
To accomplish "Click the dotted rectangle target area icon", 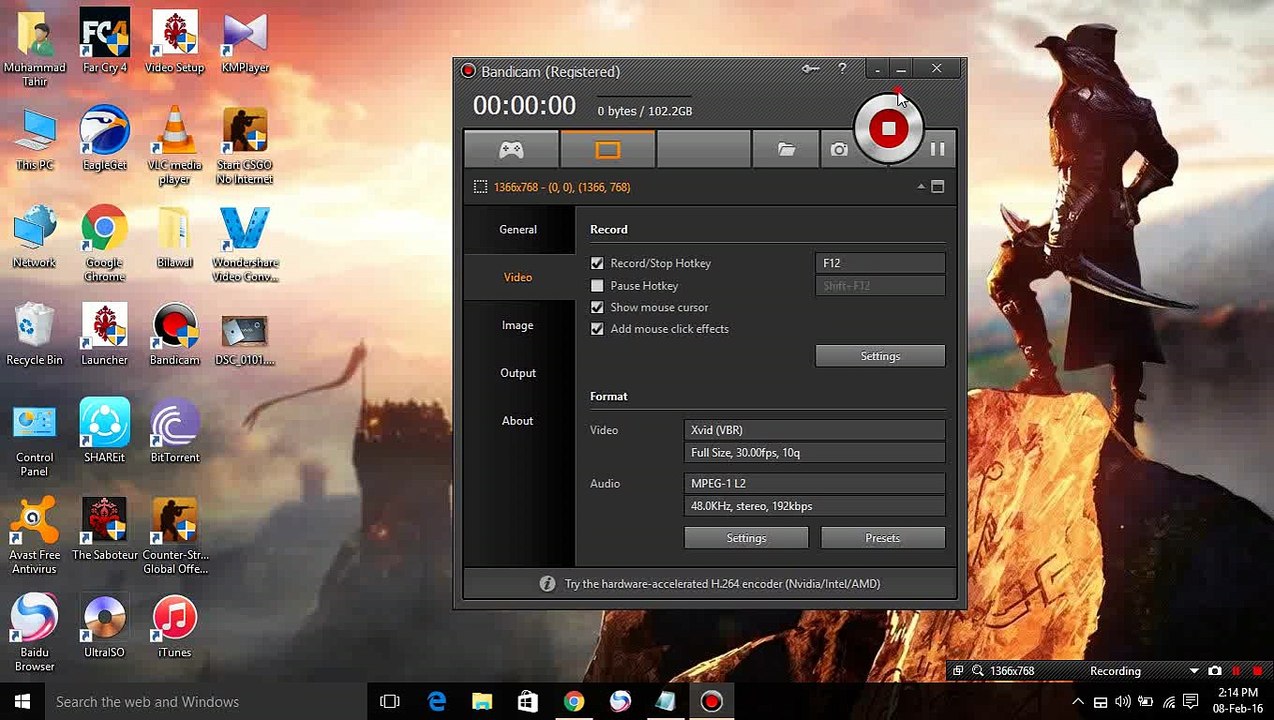I will tap(480, 187).
